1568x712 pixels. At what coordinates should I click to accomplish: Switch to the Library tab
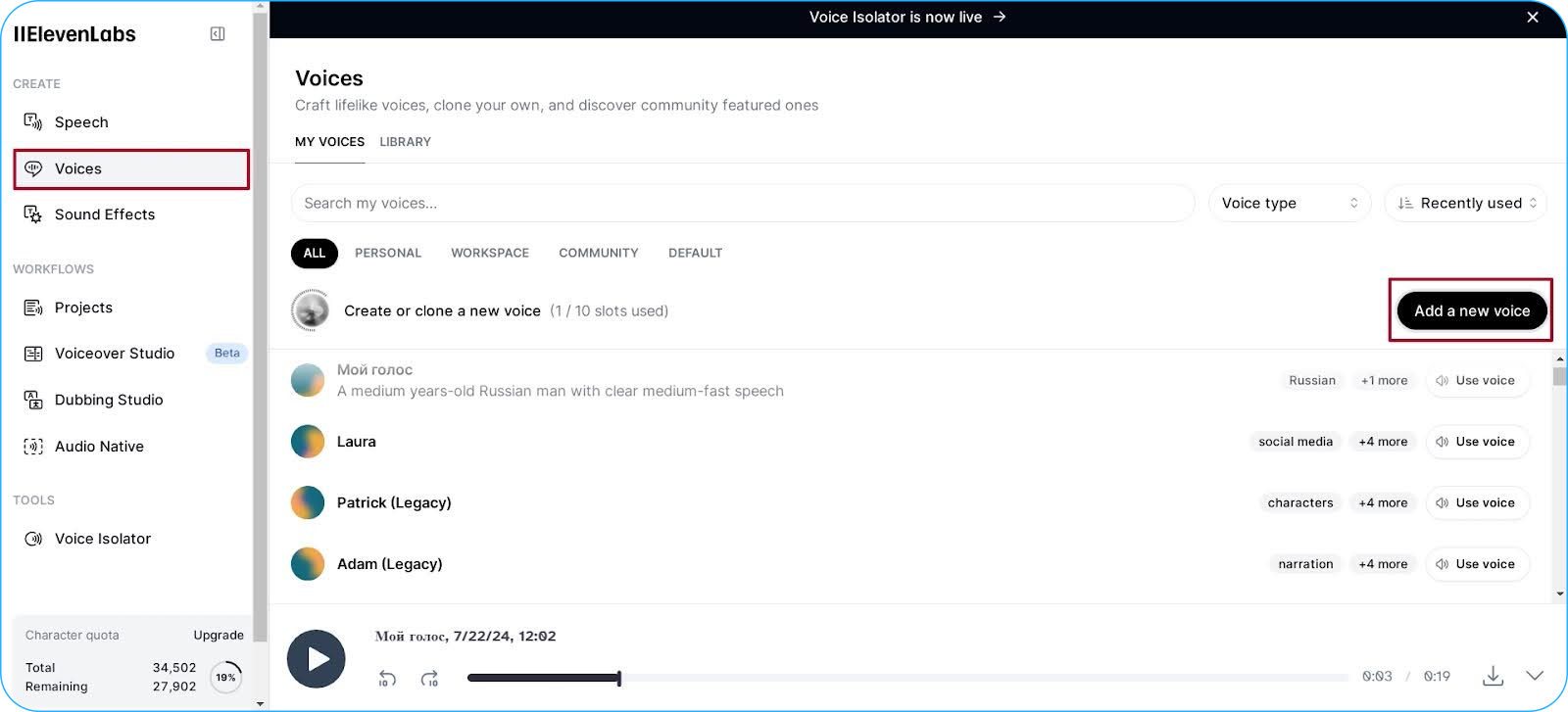coord(406,142)
